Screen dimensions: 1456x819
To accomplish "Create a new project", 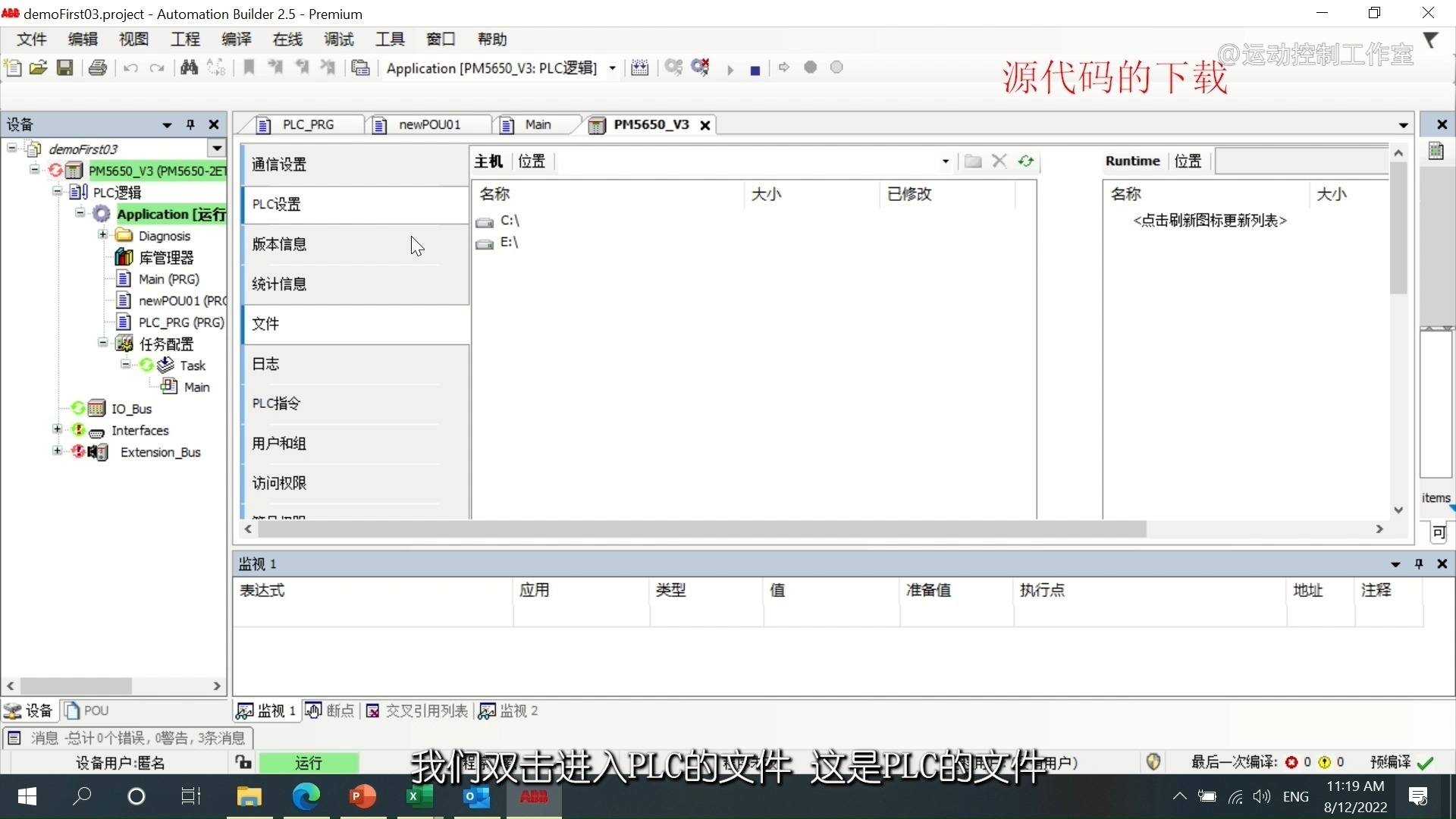I will click(12, 67).
